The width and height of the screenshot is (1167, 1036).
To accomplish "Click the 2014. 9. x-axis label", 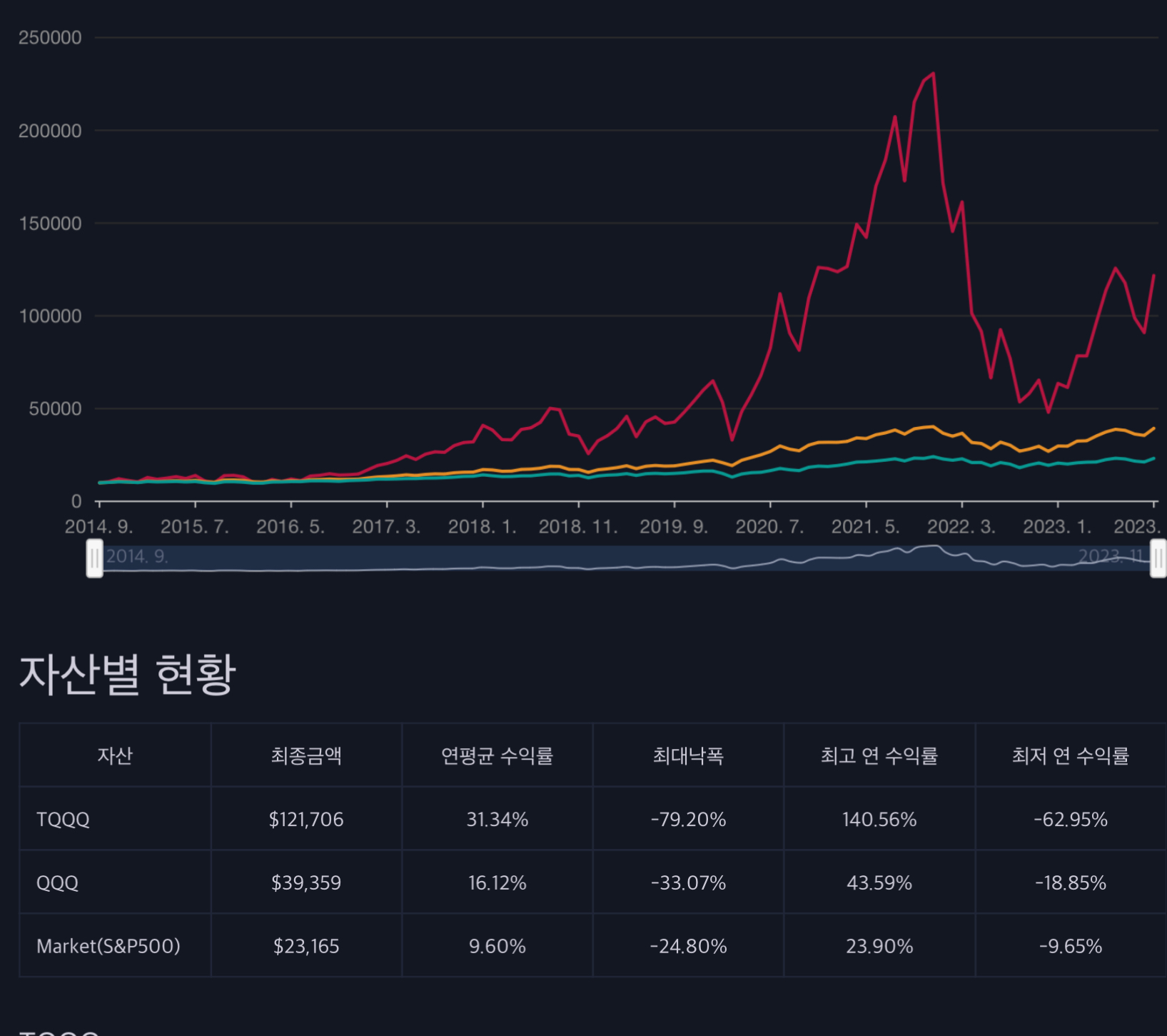I will pos(98,527).
